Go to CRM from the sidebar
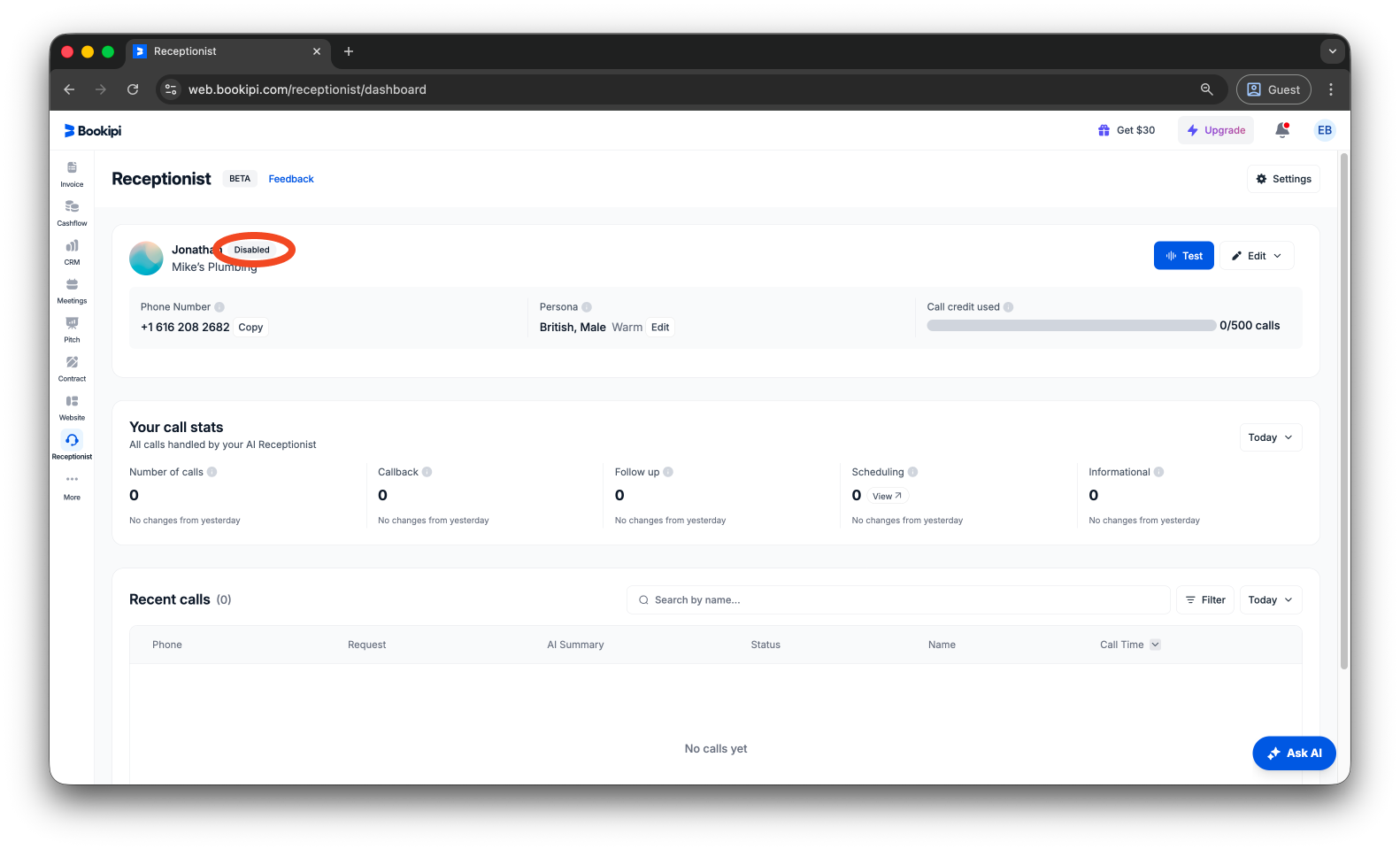Image resolution: width=1400 pixels, height=850 pixels. coord(72,251)
